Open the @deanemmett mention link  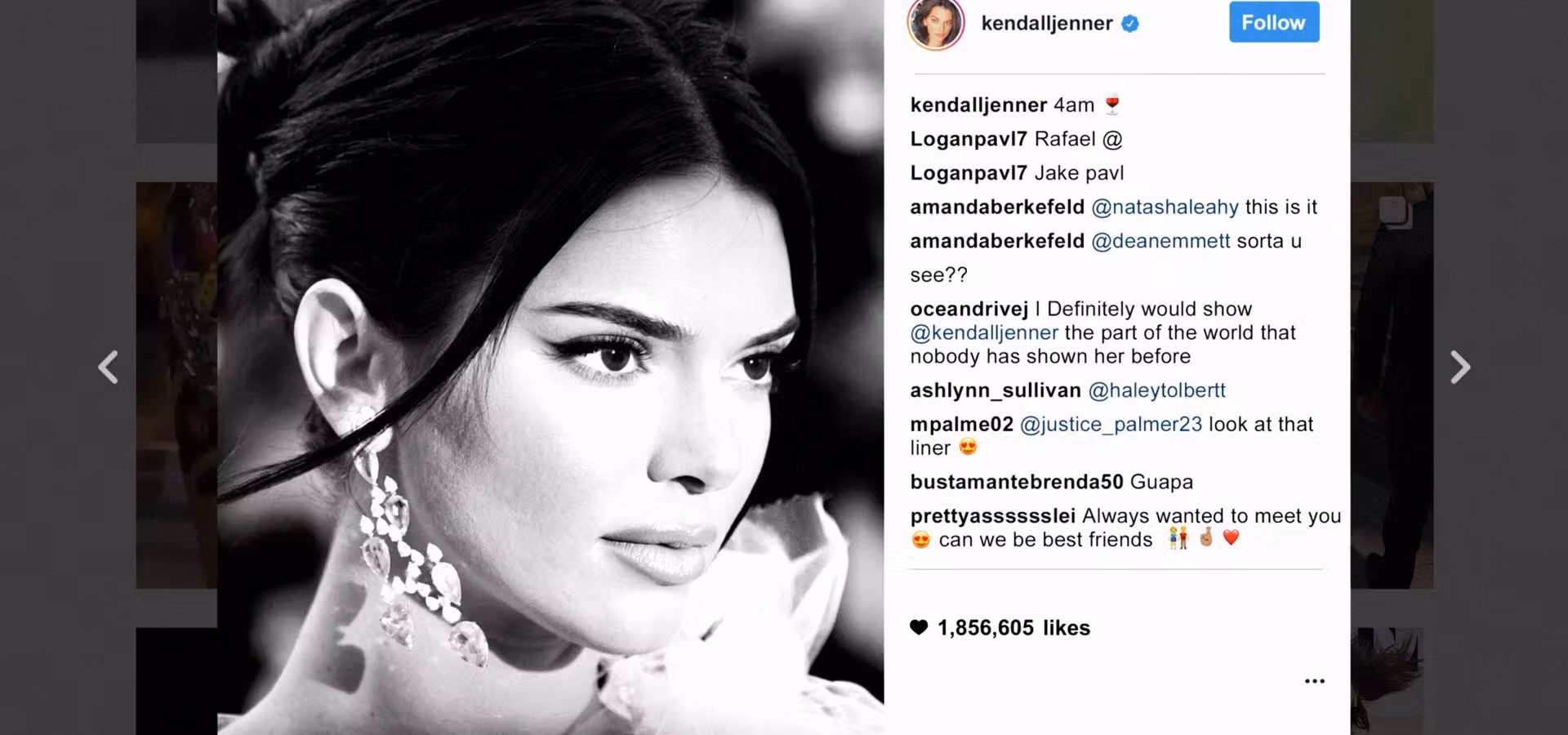pos(1160,241)
